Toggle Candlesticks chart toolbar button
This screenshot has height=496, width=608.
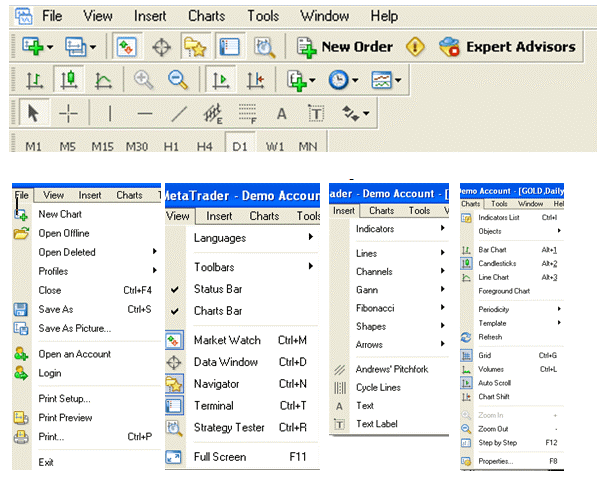69,80
